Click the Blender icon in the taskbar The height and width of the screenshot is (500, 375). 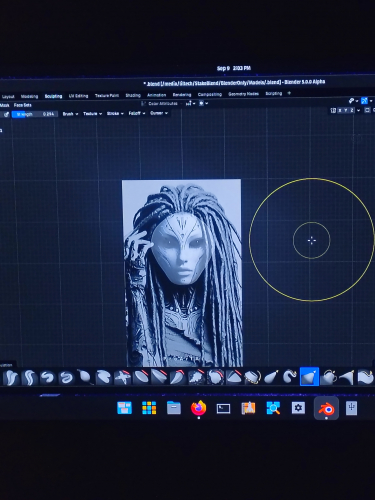click(326, 408)
